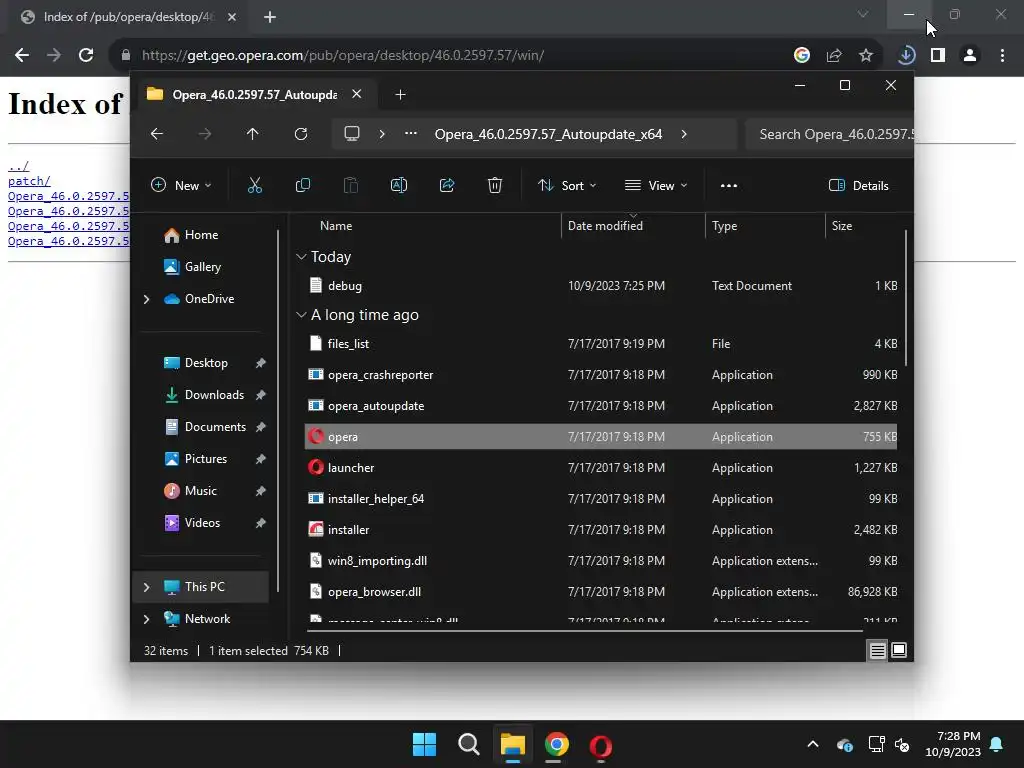
Task: Sort by the Type column header
Action: (724, 226)
